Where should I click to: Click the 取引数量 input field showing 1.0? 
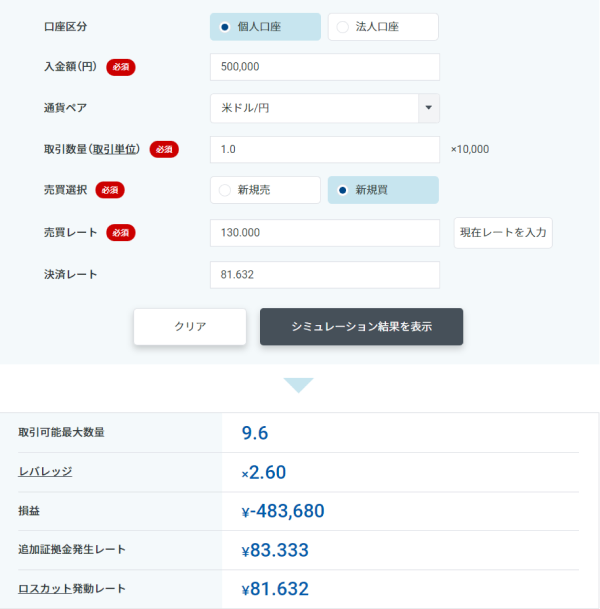click(325, 150)
